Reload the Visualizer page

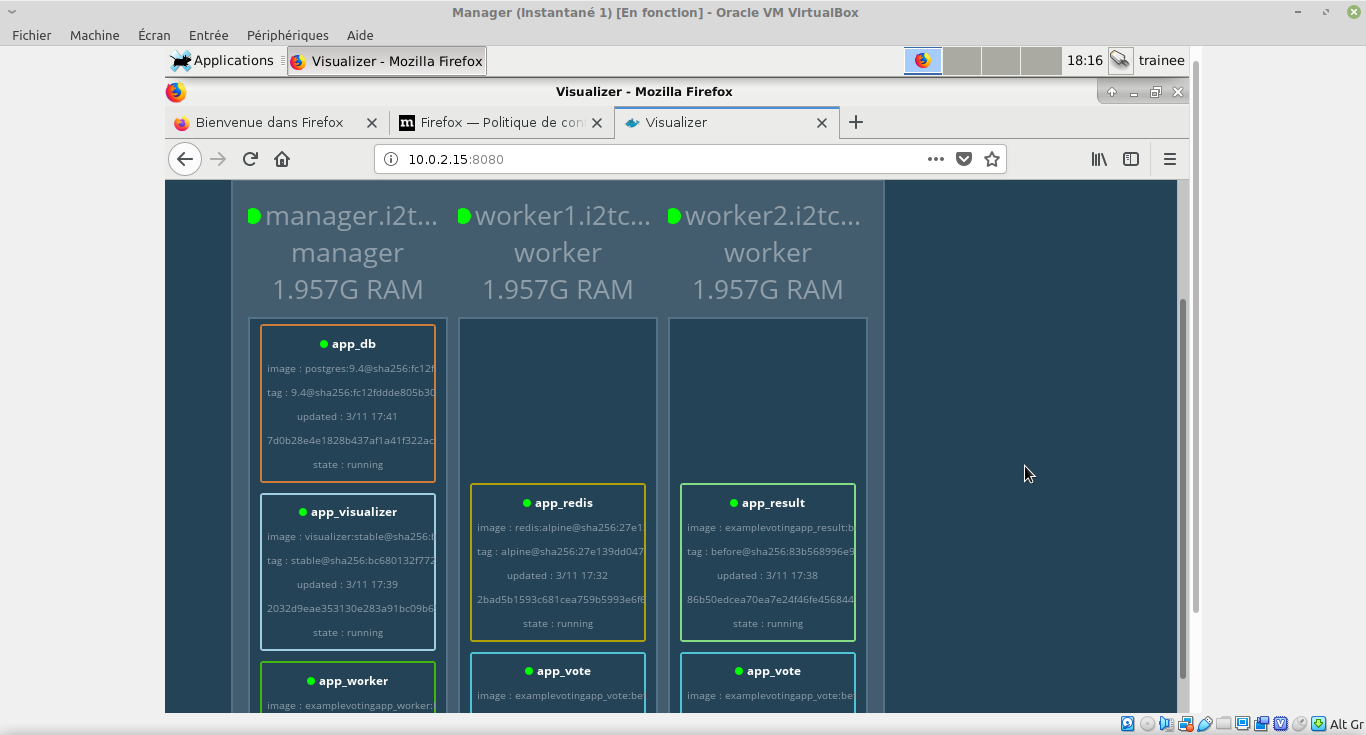[251, 159]
